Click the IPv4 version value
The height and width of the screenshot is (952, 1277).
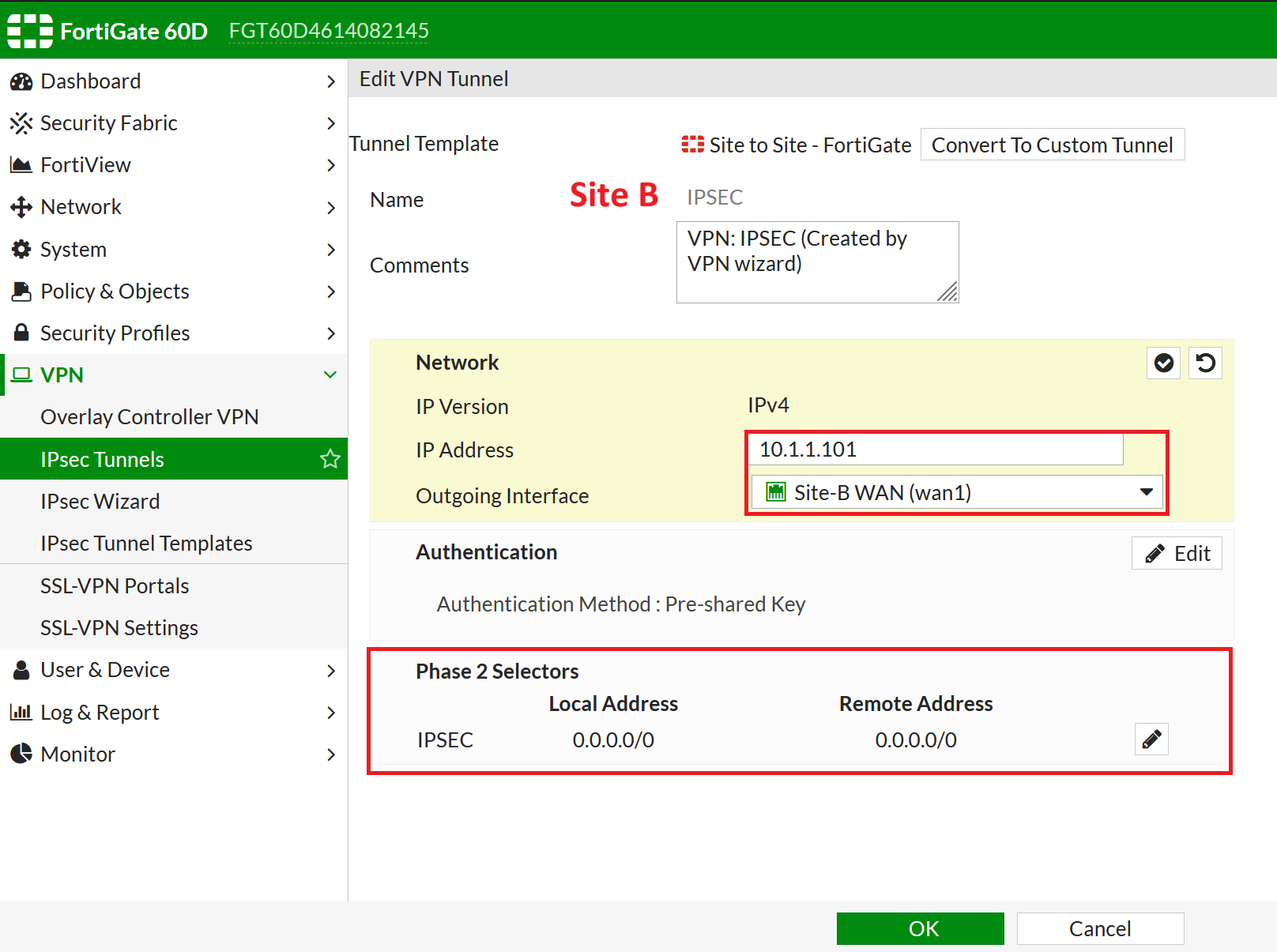click(x=768, y=405)
